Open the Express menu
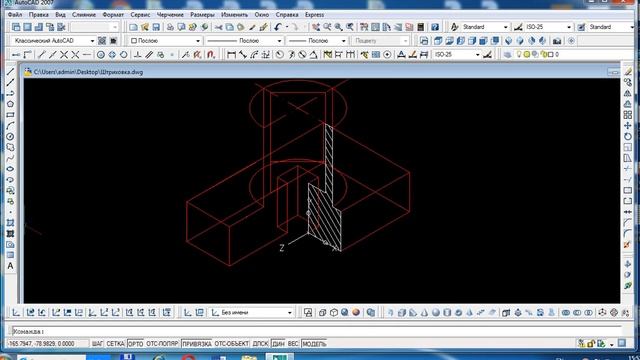640x360 pixels. pyautogui.click(x=314, y=15)
